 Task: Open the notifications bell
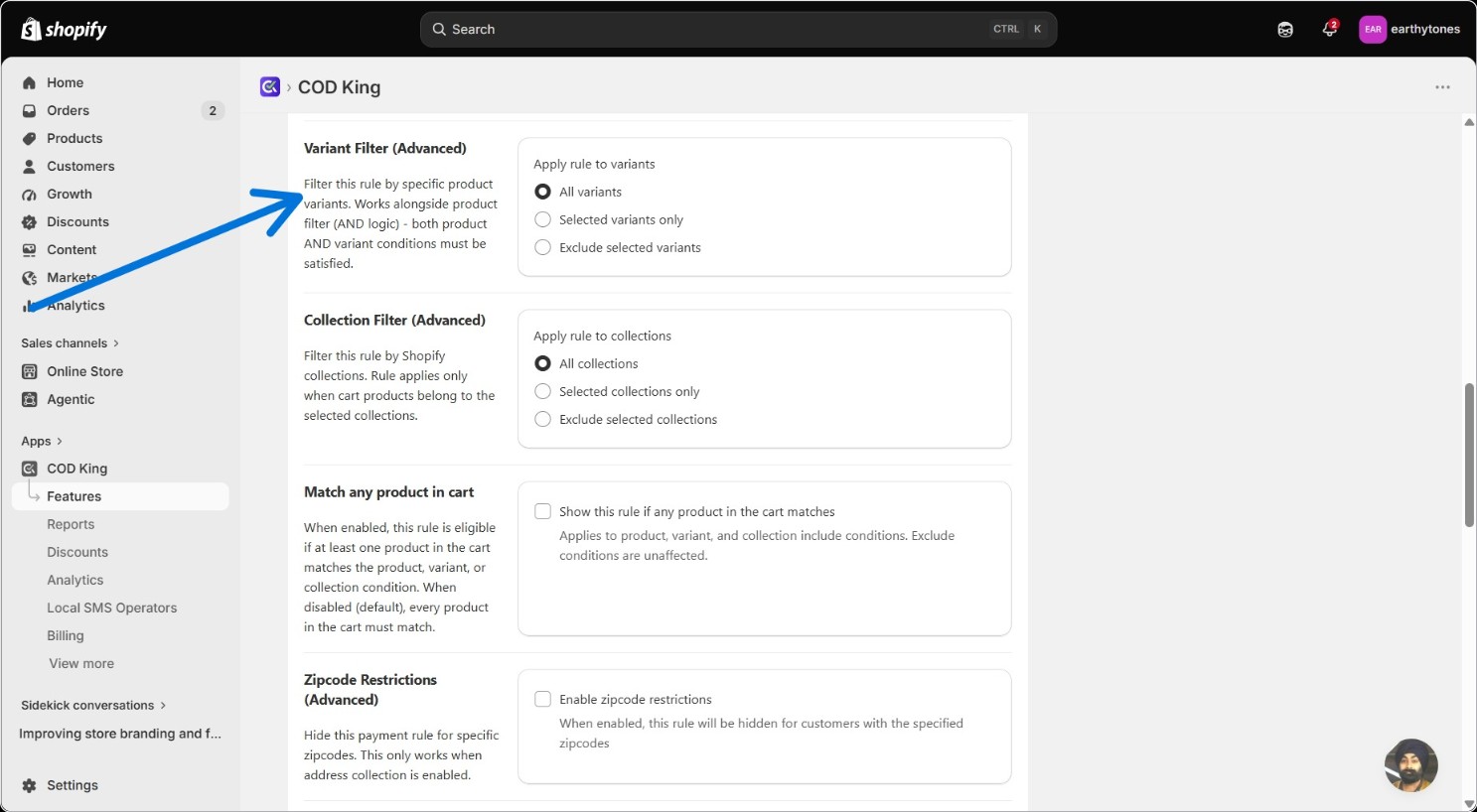(1329, 29)
